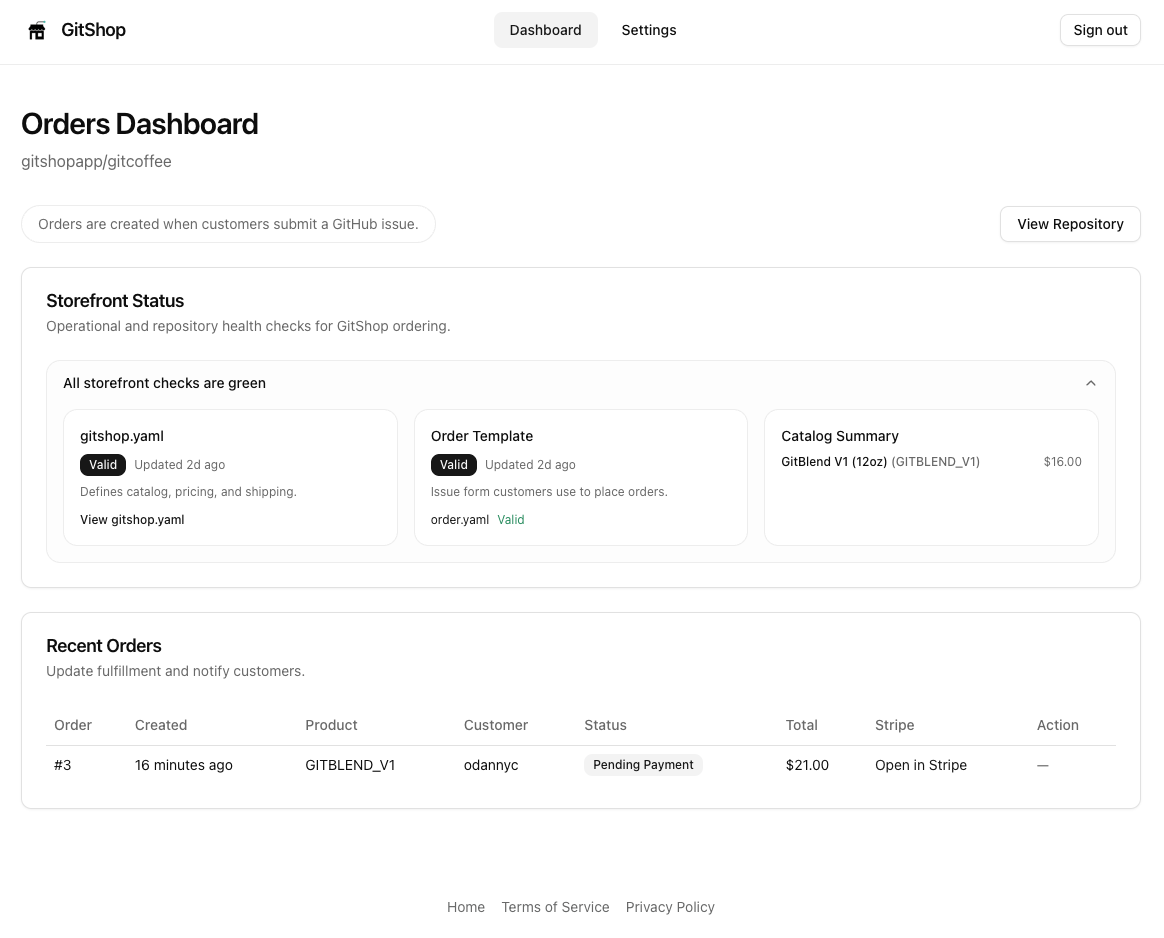1164x938 pixels.
Task: View the gitshop.yaml file
Action: pyautogui.click(x=132, y=519)
